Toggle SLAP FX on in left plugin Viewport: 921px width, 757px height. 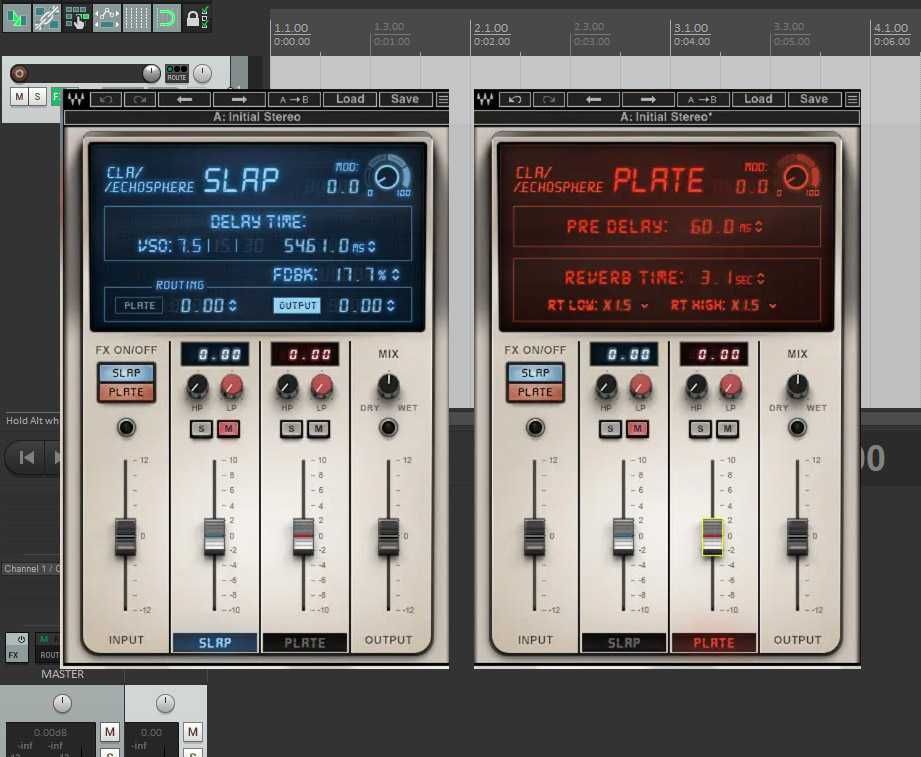click(x=126, y=372)
